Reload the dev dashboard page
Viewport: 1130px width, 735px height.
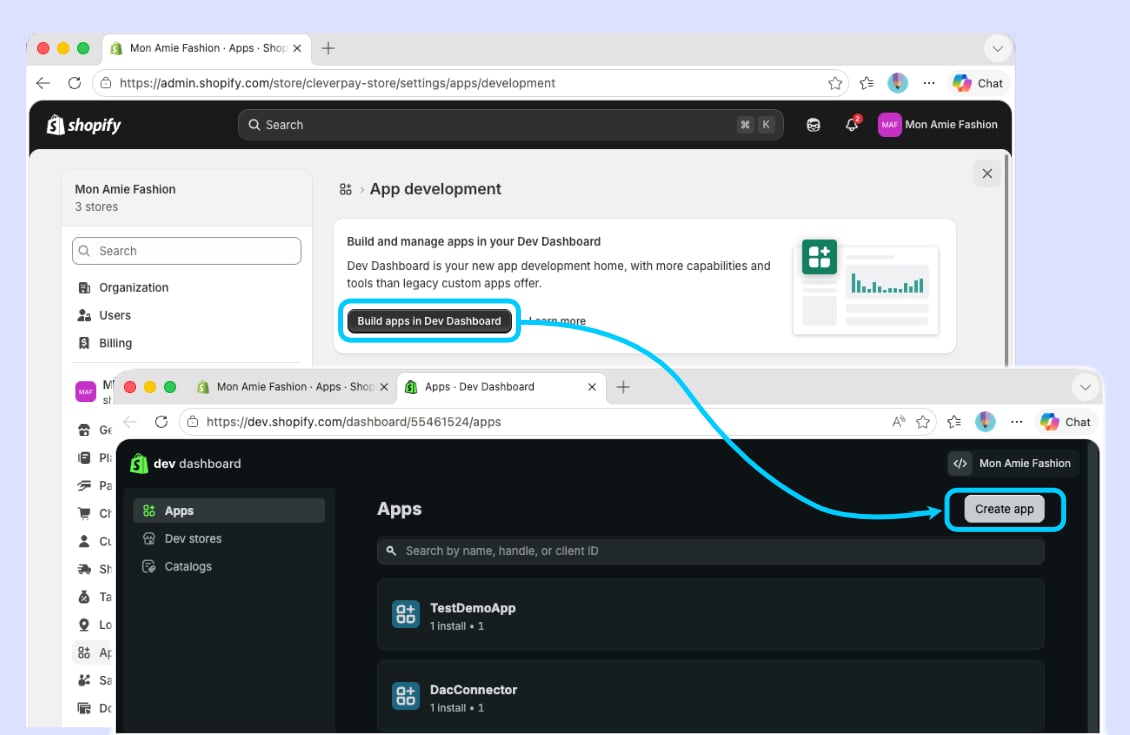point(161,422)
